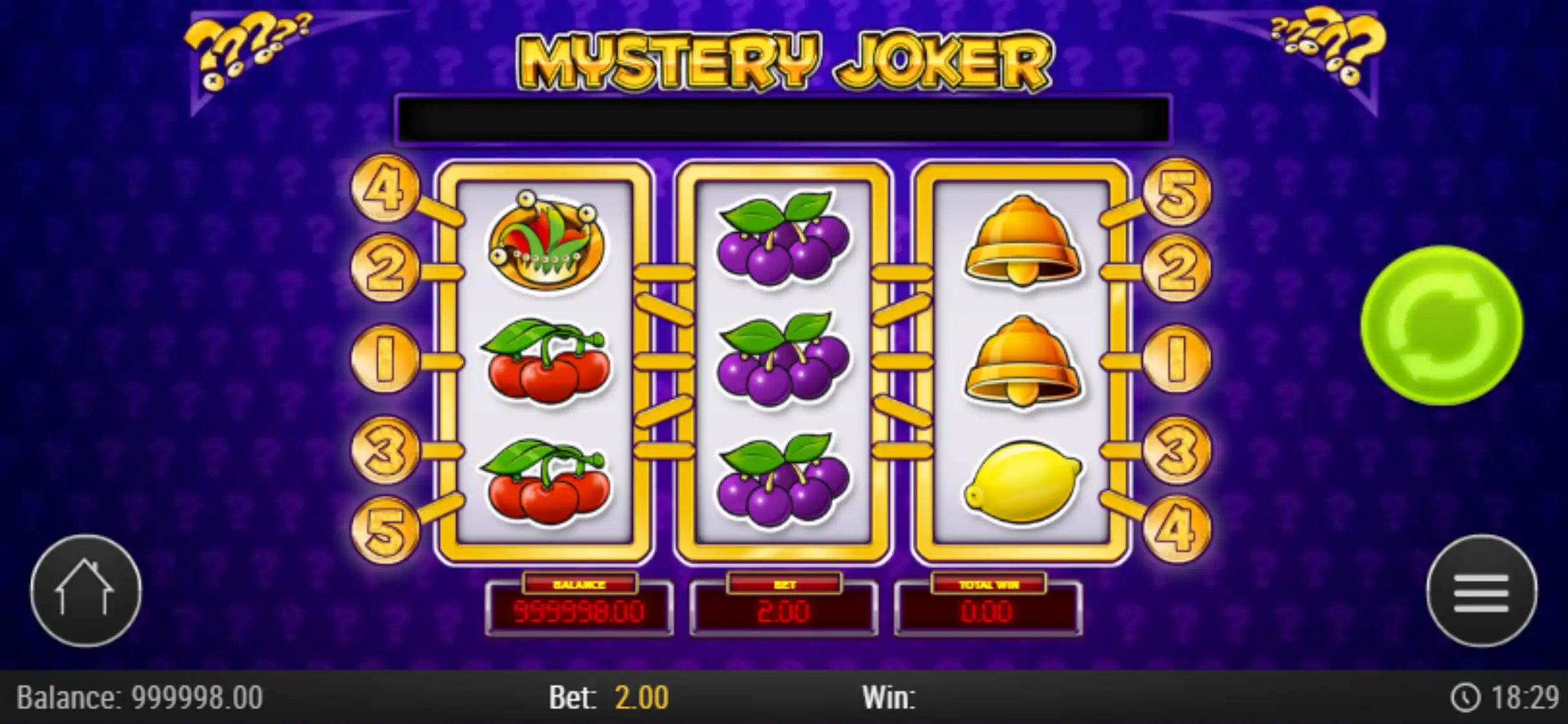
Task: Select payline 5 coin on right side
Action: pyautogui.click(x=1177, y=192)
